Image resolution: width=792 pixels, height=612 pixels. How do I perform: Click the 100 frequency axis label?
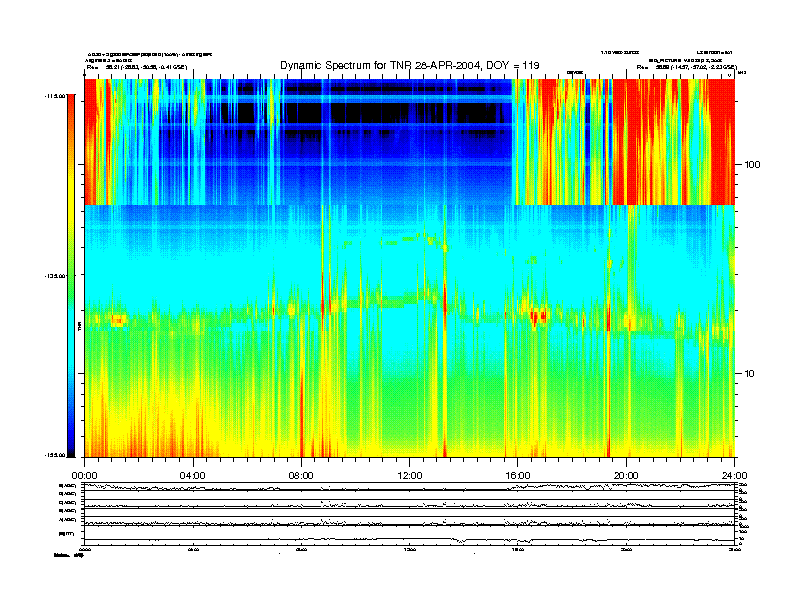752,165
